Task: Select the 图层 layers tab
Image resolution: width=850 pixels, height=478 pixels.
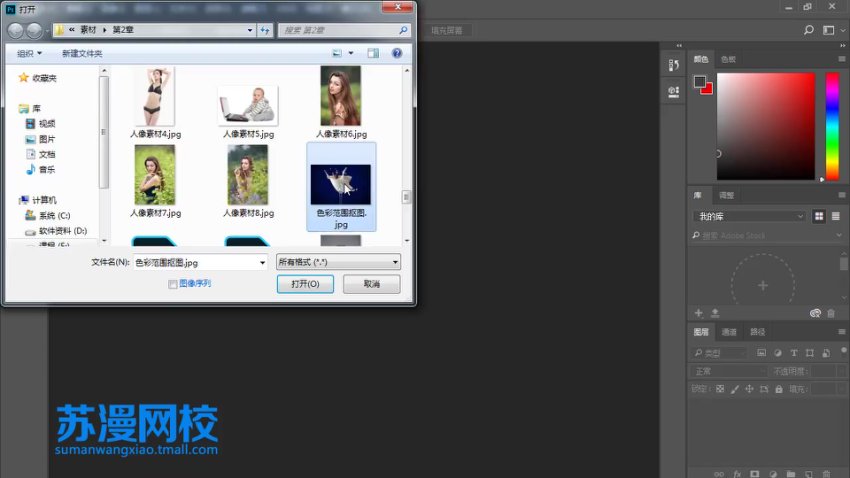Action: coord(701,332)
